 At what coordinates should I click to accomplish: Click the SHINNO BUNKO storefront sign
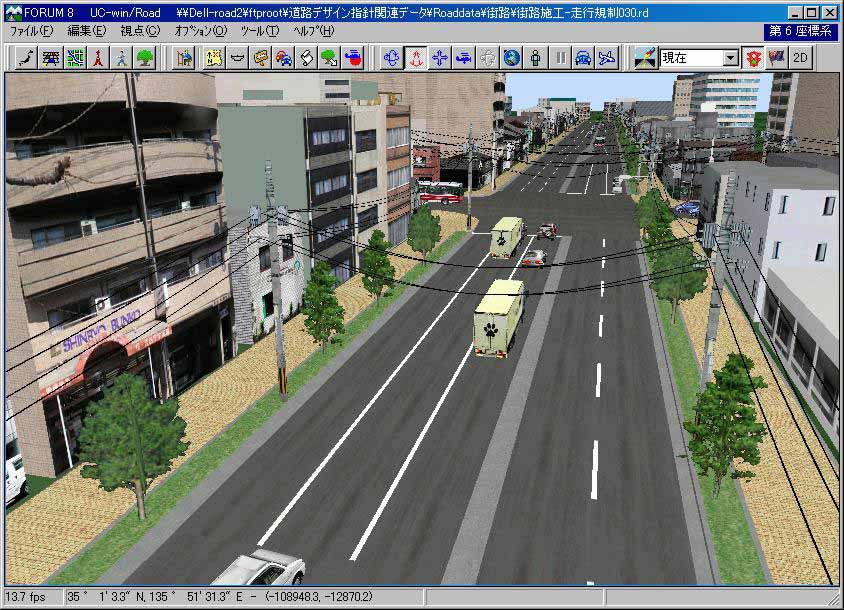pos(102,332)
